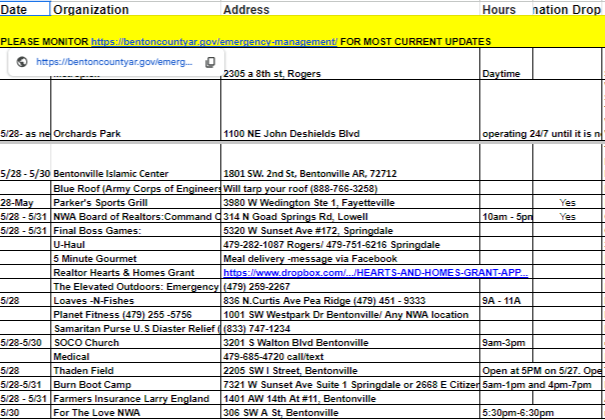Select U-Haul organization cell

coord(136,244)
